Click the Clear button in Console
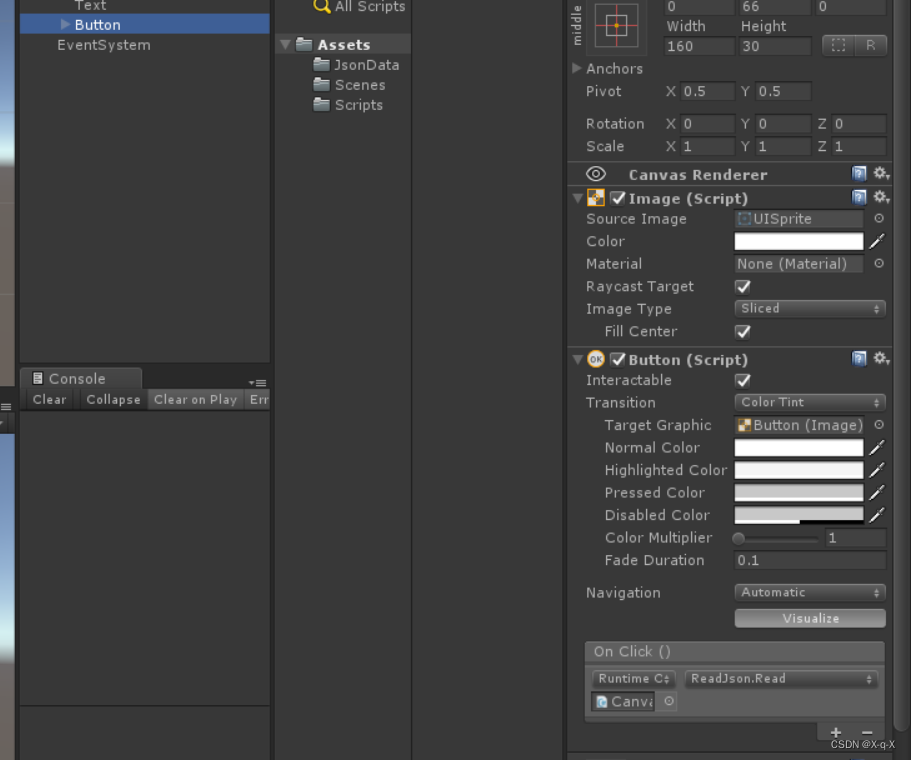Viewport: 911px width, 760px height. [49, 399]
